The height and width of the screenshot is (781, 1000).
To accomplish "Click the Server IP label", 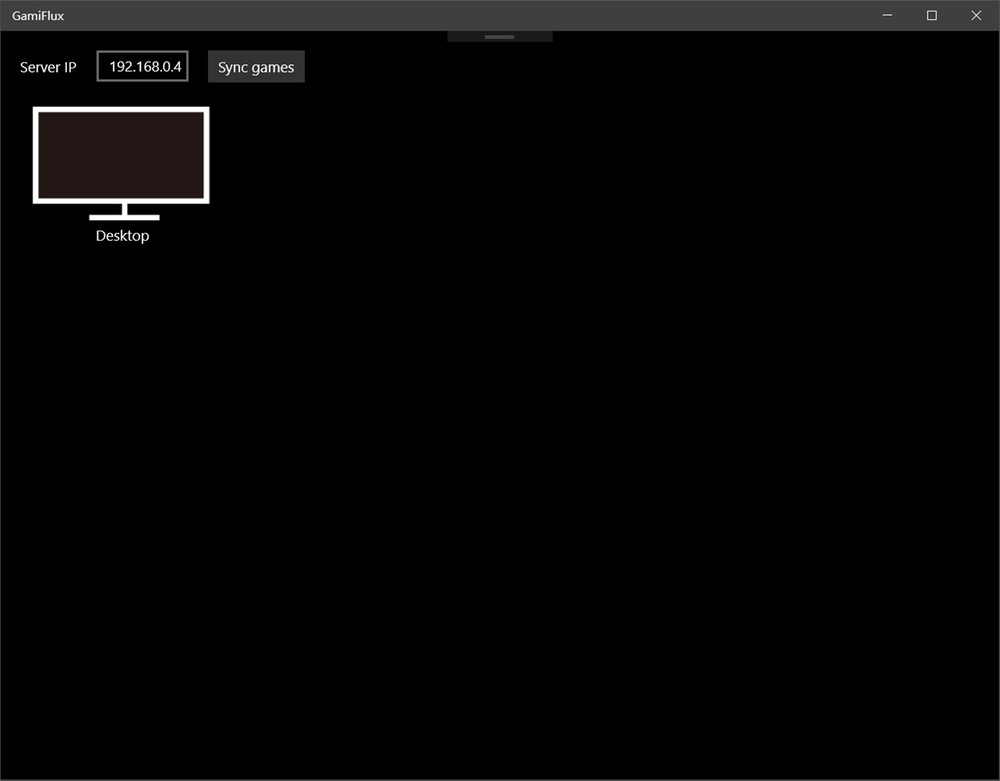I will click(x=48, y=67).
